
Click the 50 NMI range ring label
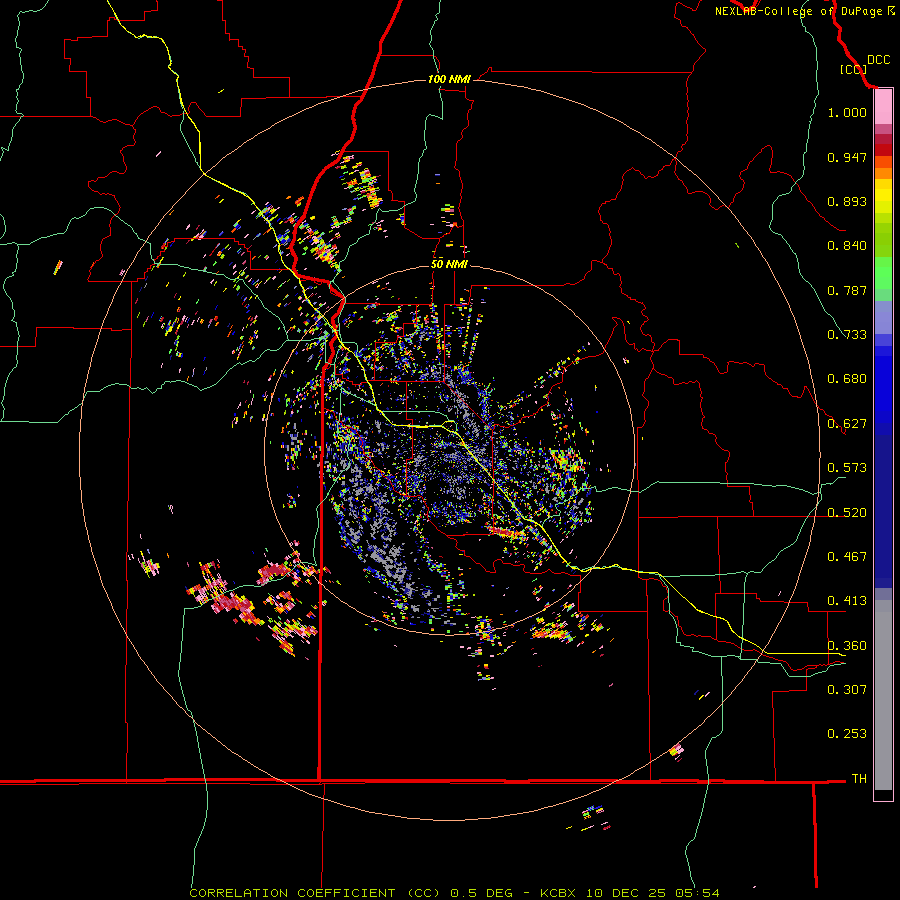click(x=449, y=264)
